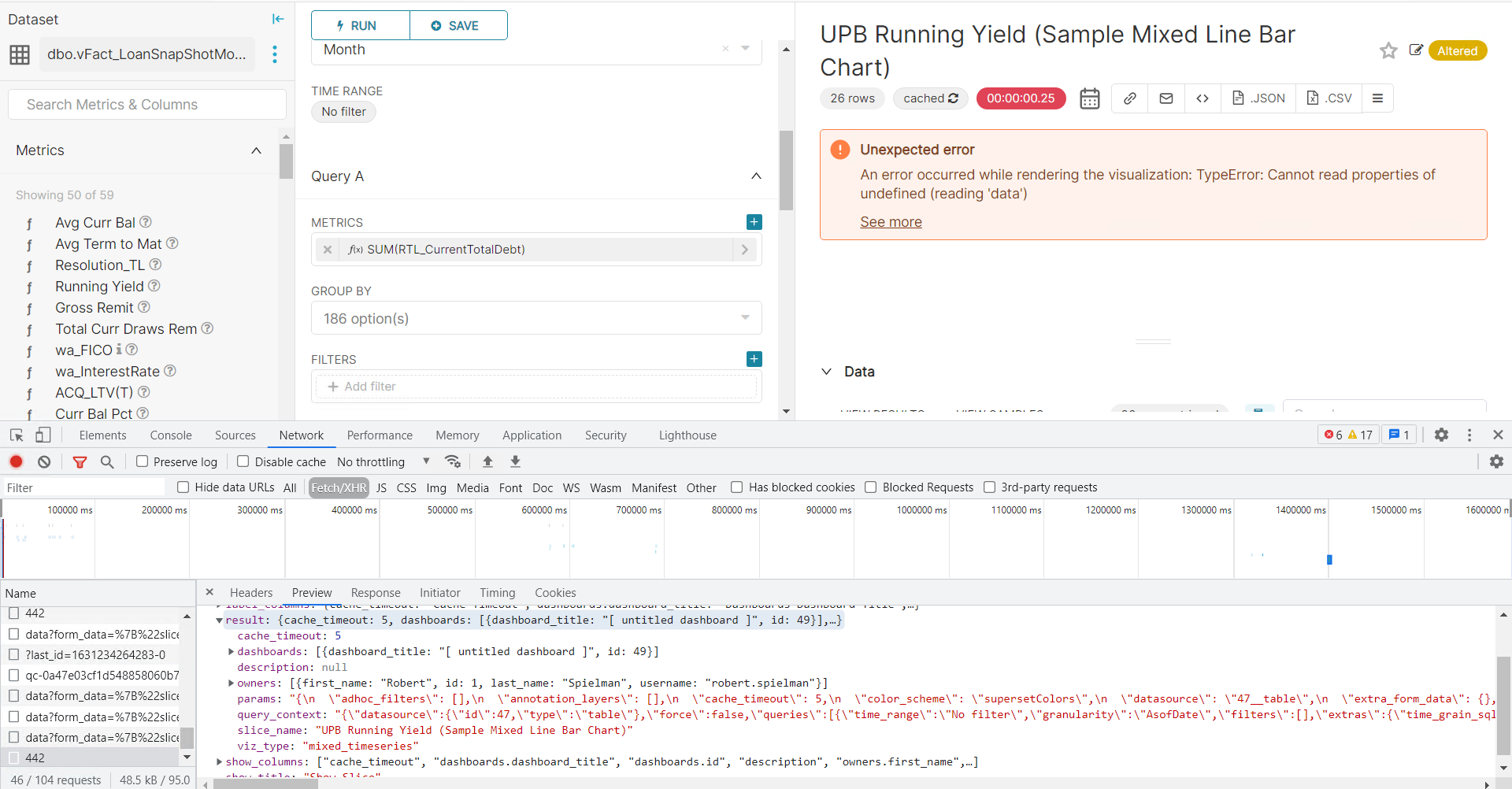Download results with the .CSV icon

coord(1329,98)
